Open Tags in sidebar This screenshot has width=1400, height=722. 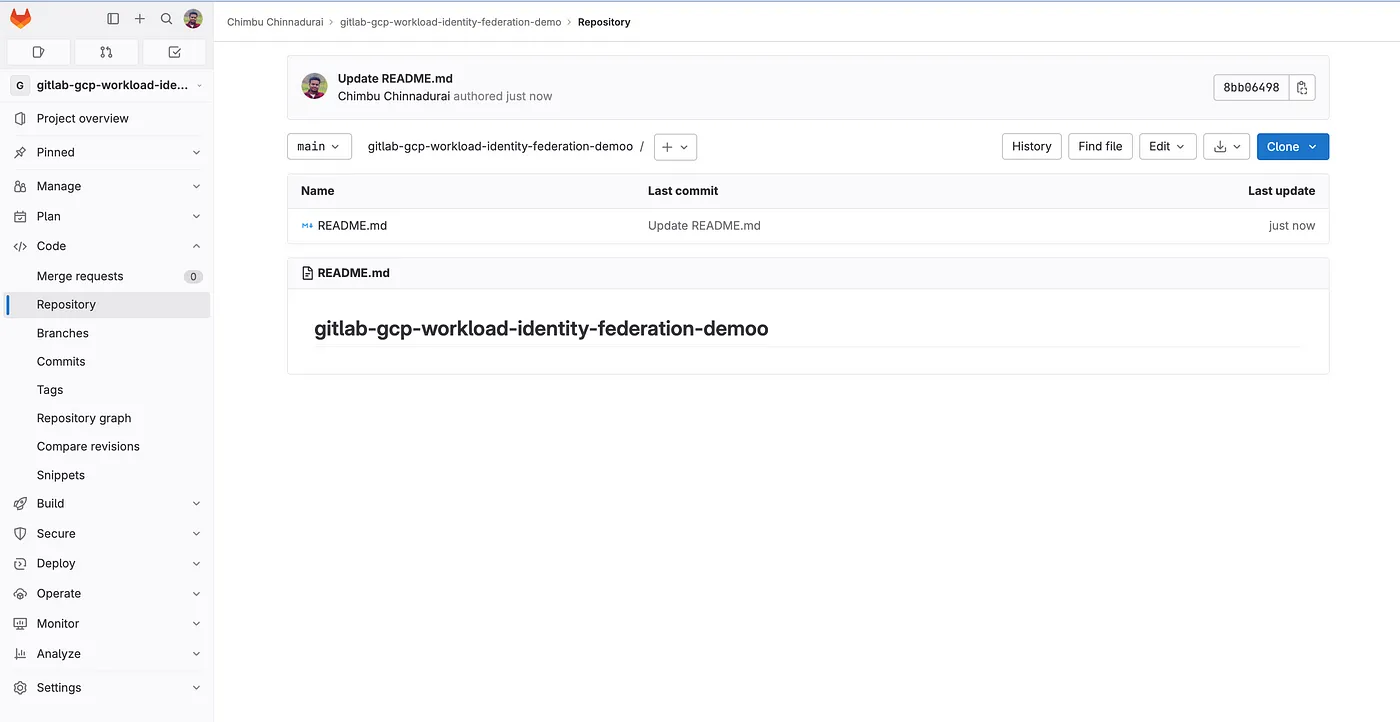pos(108,390)
